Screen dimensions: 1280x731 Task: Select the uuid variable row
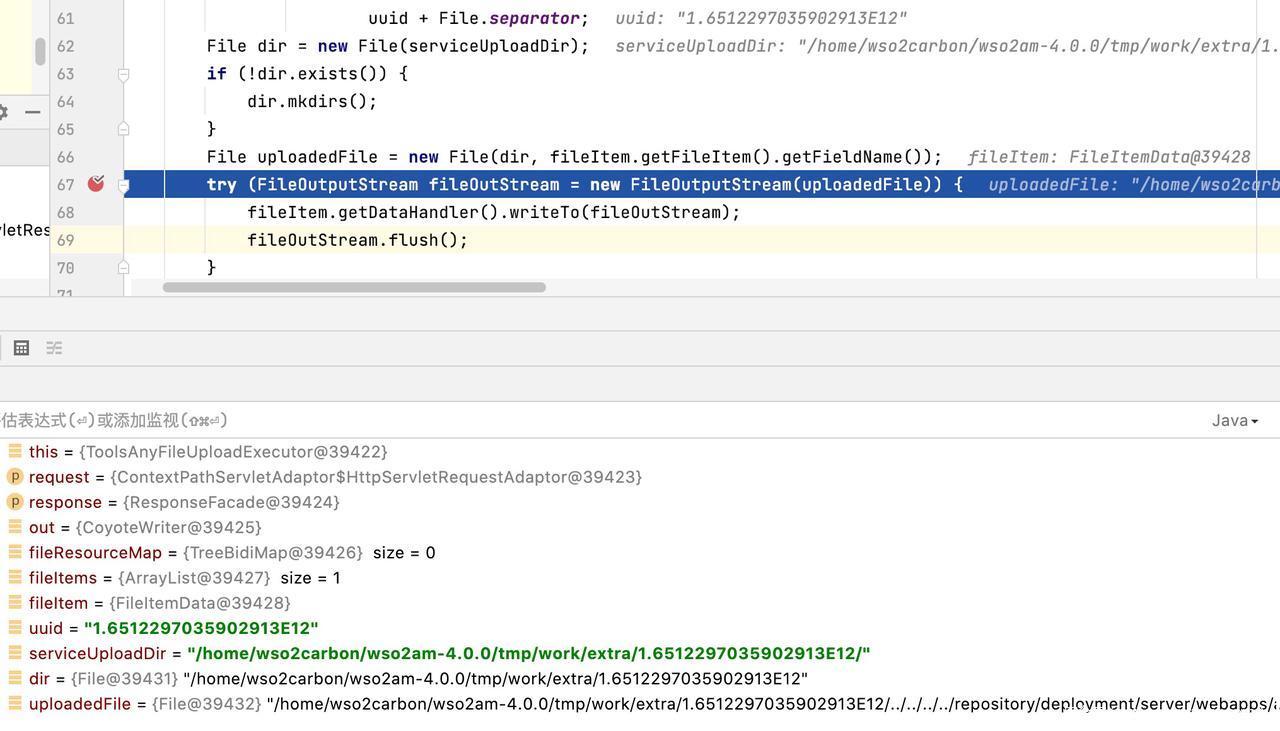[640, 628]
